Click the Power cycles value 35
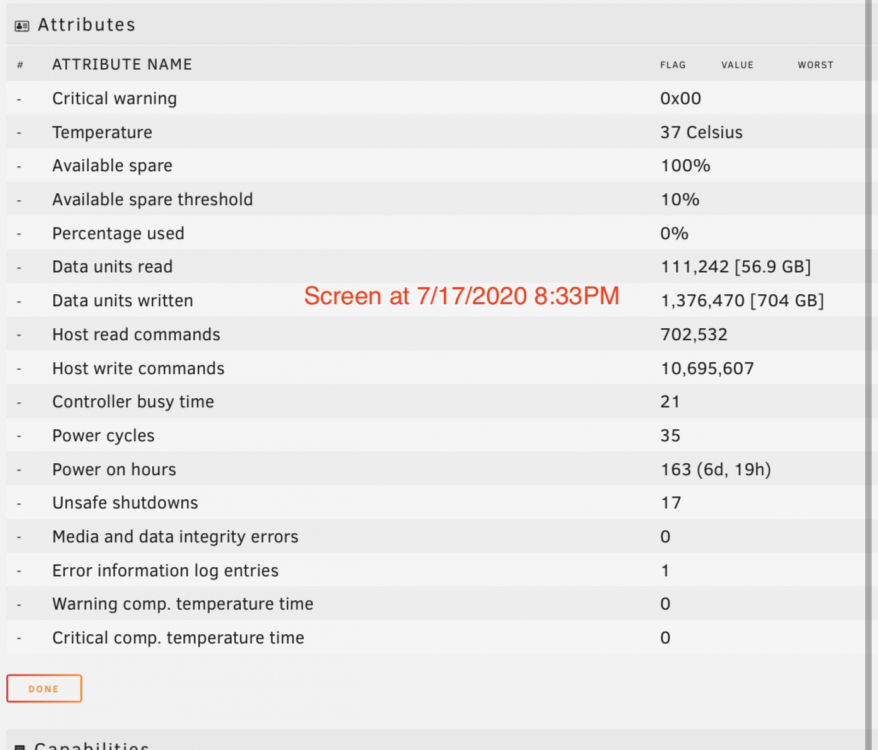 670,436
